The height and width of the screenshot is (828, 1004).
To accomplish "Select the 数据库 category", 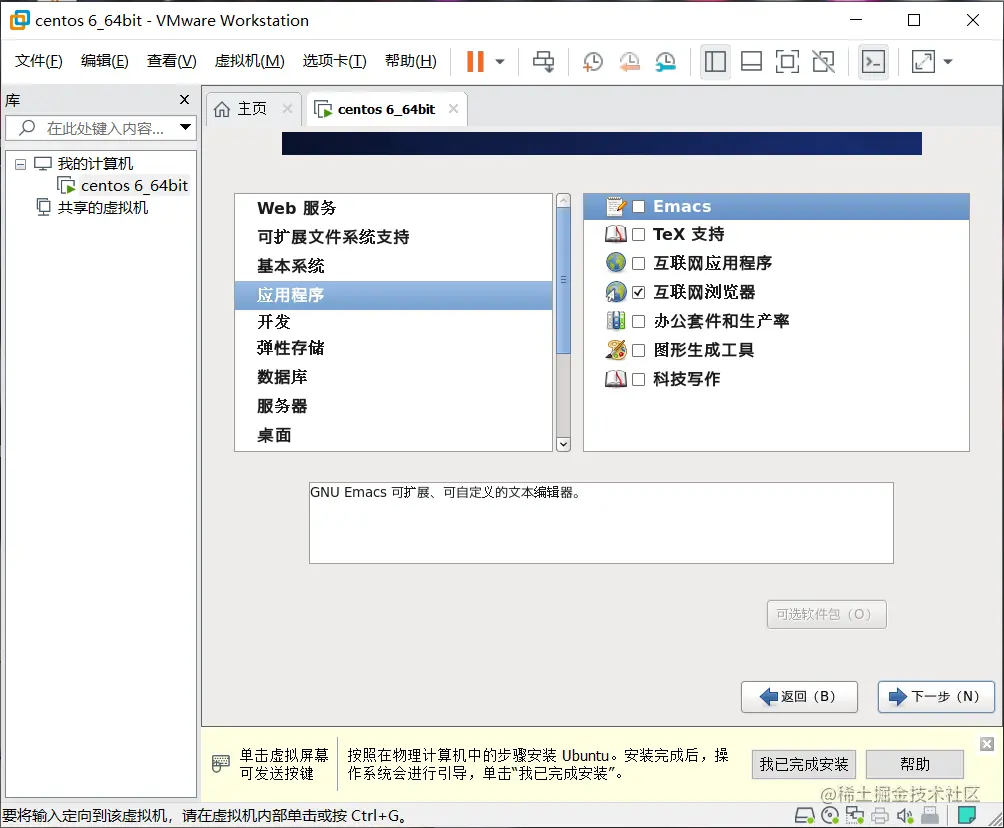I will 393,377.
